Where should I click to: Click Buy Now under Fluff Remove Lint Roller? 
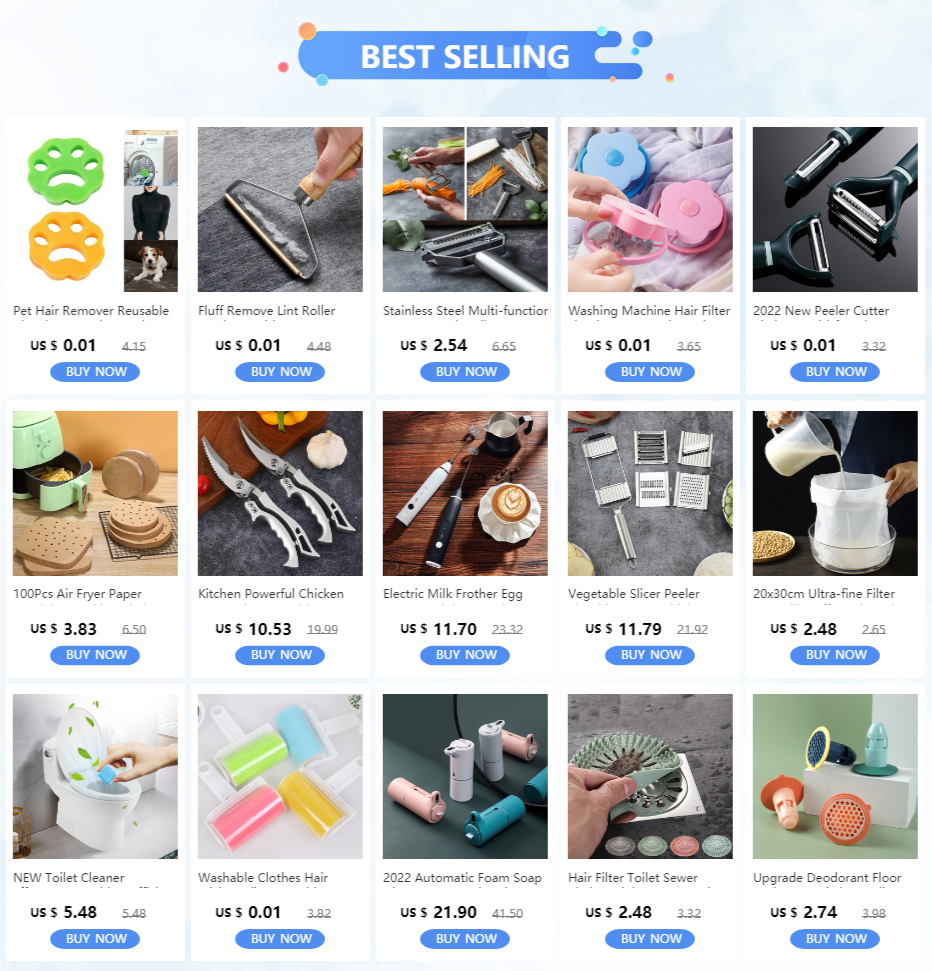(280, 372)
